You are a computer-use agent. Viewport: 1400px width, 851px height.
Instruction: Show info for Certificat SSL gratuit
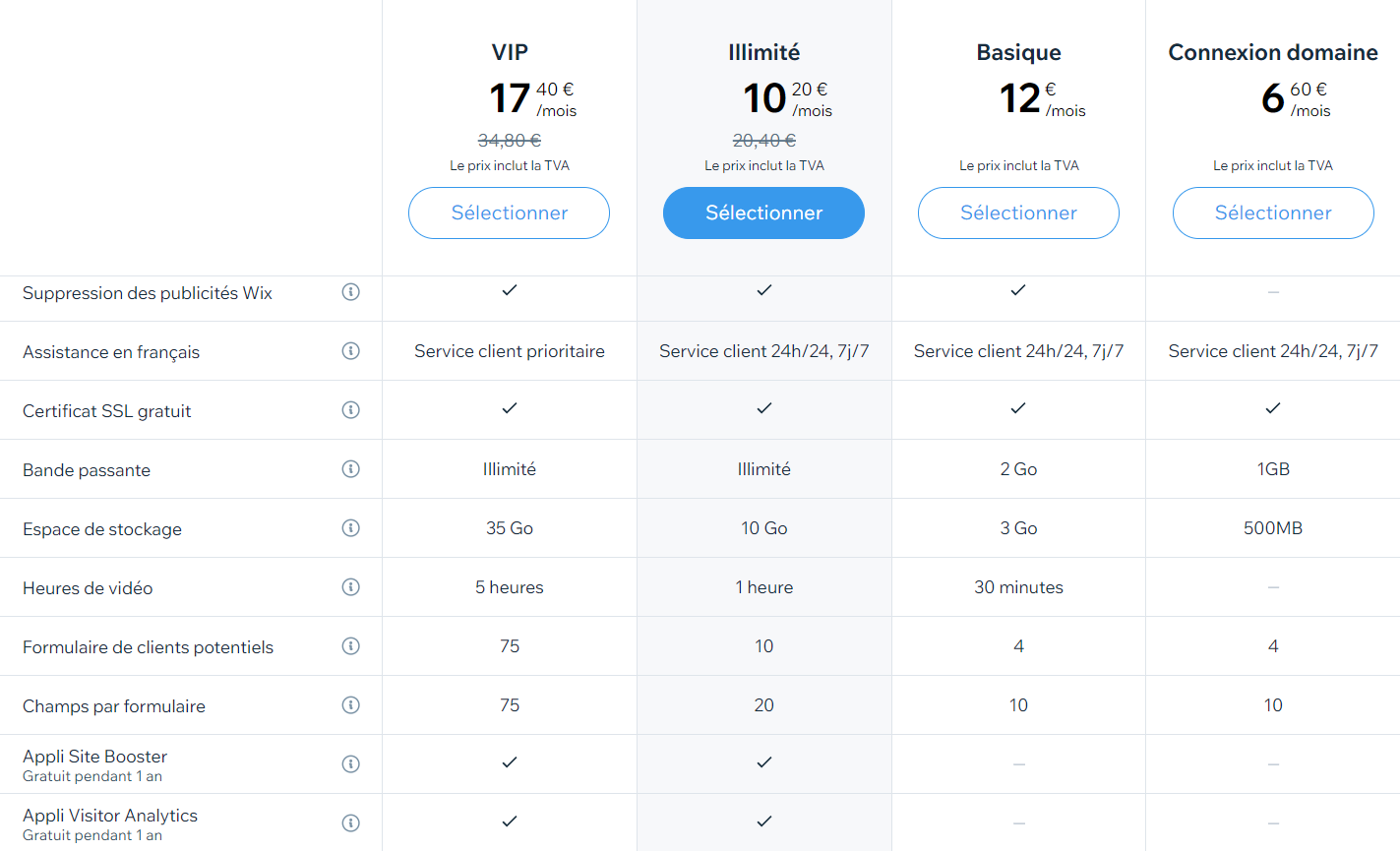(x=350, y=410)
